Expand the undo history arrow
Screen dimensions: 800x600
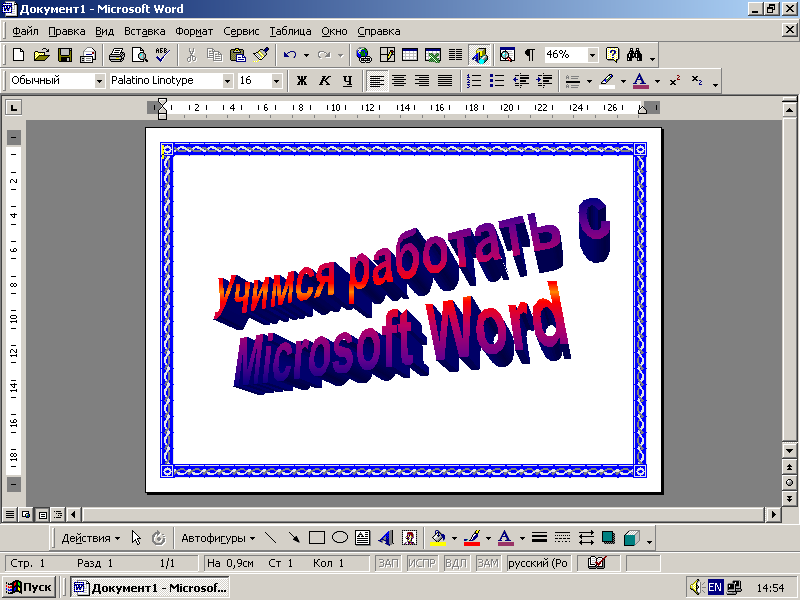pos(306,55)
